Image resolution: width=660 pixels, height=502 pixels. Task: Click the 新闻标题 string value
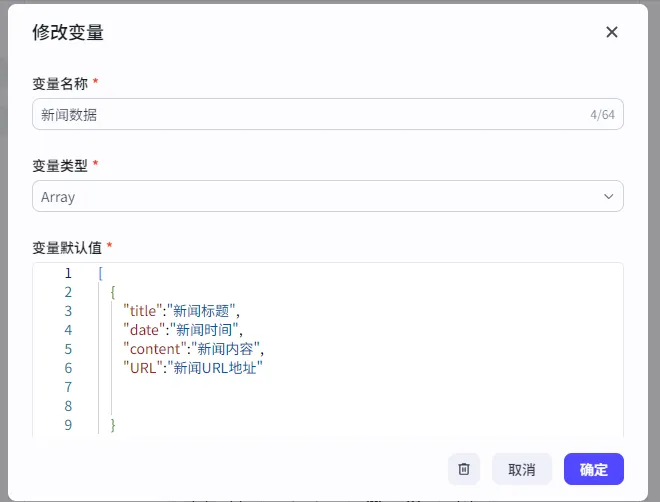(203, 311)
